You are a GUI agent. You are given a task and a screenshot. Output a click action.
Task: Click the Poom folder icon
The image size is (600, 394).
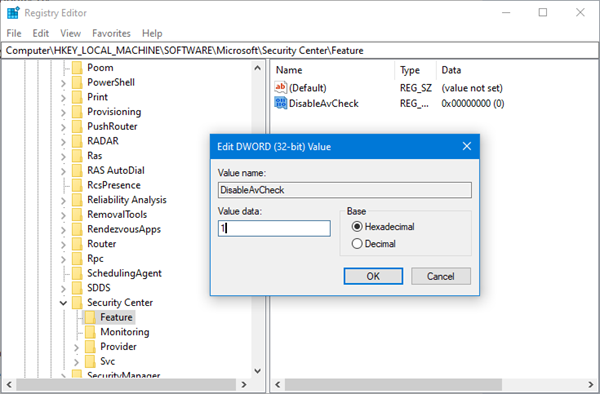77,68
